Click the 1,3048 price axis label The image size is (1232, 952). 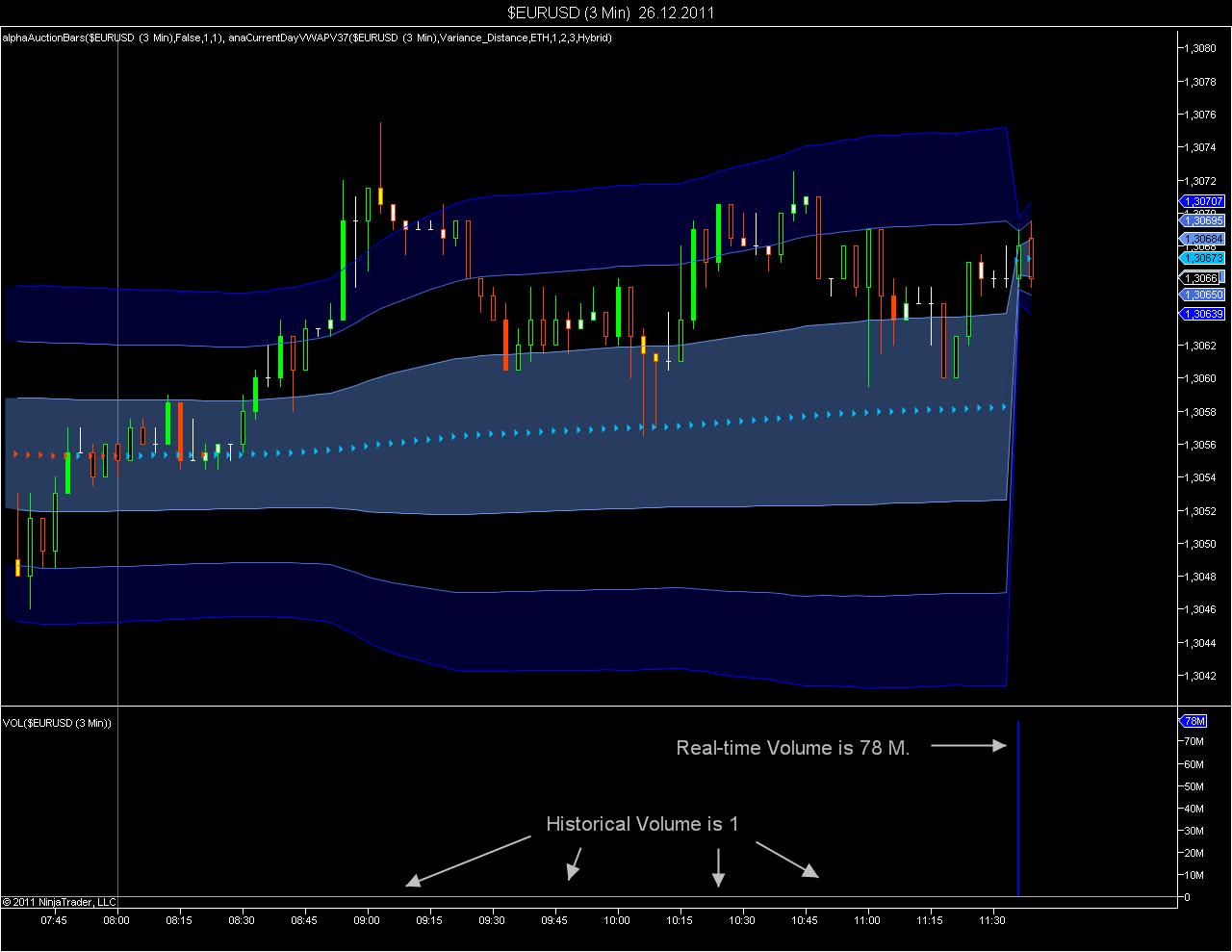click(x=1200, y=577)
